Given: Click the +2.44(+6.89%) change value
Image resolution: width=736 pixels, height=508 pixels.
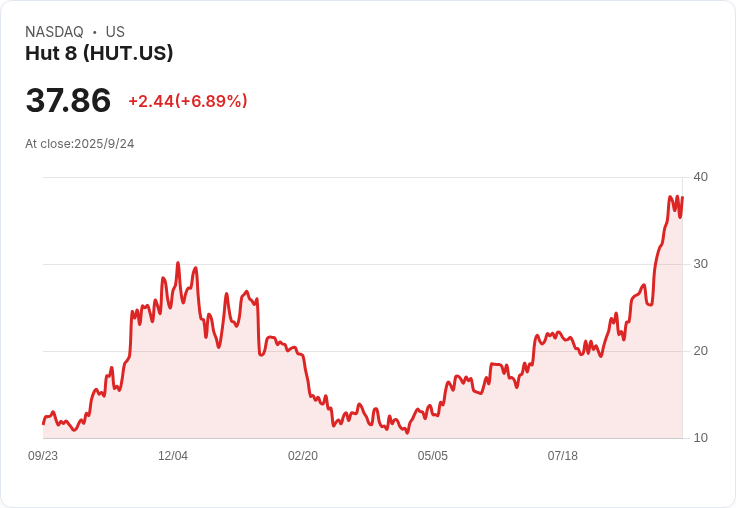Looking at the screenshot, I should [x=188, y=101].
